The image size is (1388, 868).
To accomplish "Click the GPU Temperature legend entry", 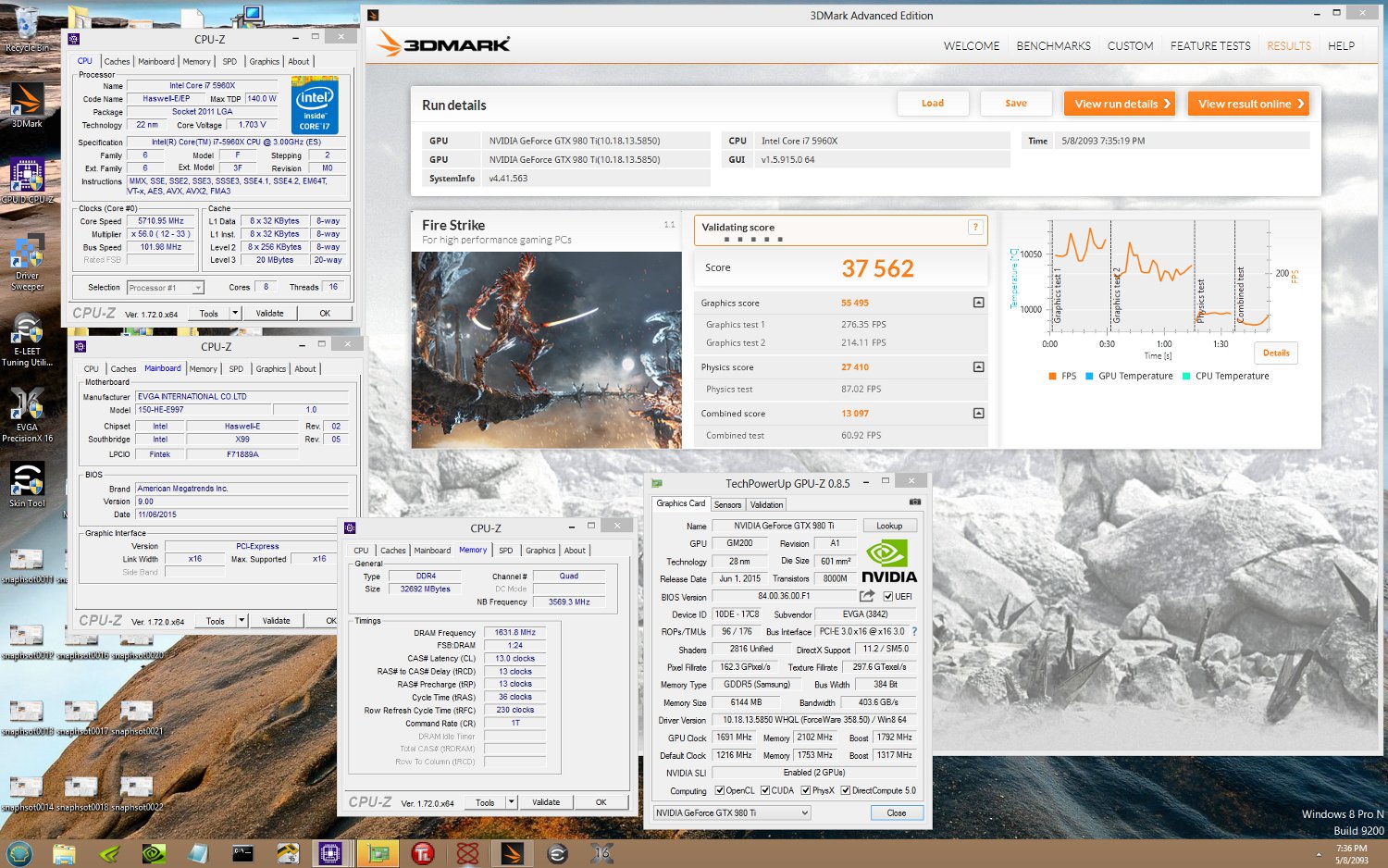I will coord(1129,376).
